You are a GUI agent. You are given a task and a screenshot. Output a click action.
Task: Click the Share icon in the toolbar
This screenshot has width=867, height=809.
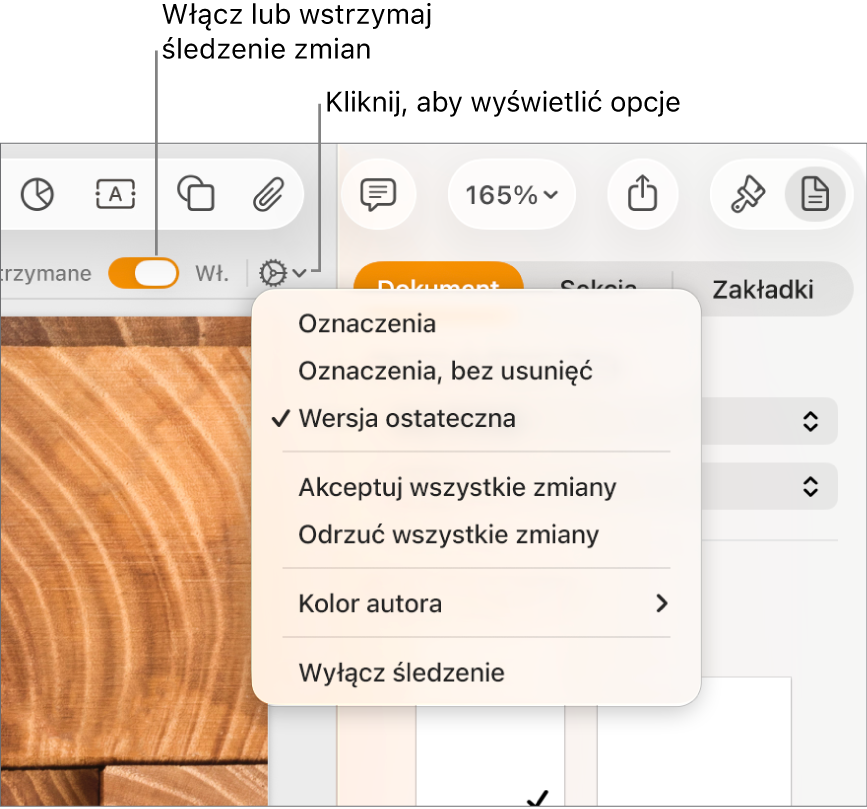643,194
